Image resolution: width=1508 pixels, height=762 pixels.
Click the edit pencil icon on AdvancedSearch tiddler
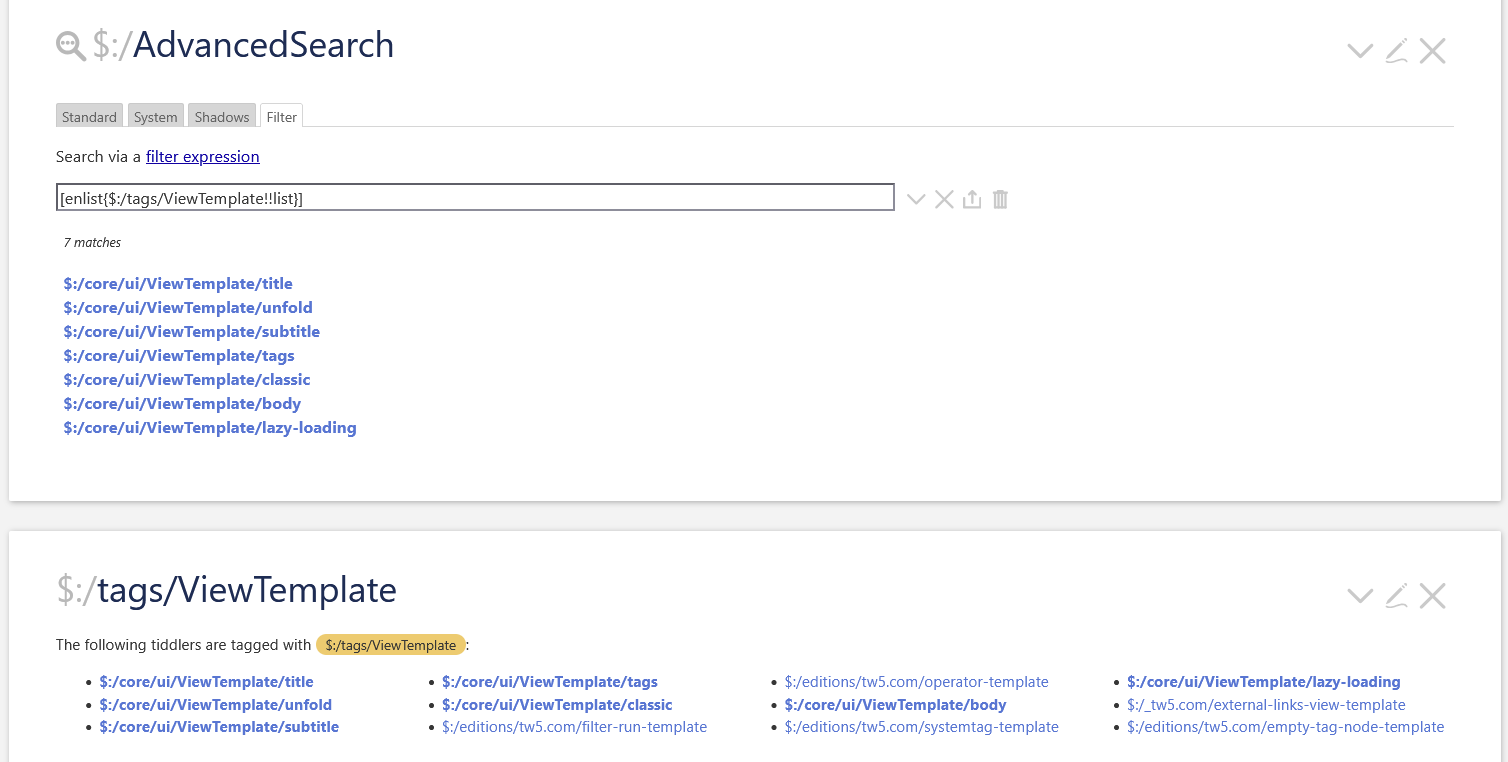[x=1397, y=51]
